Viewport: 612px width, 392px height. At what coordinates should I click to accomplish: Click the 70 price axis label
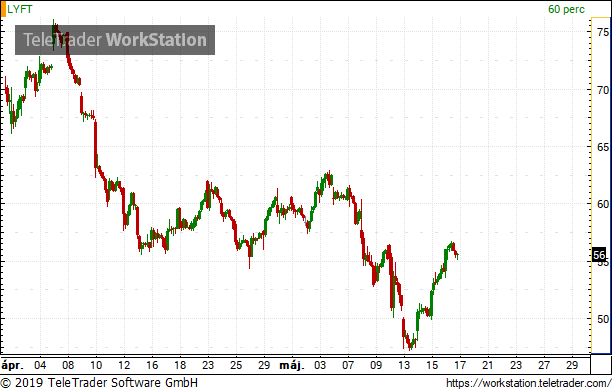(x=603, y=90)
